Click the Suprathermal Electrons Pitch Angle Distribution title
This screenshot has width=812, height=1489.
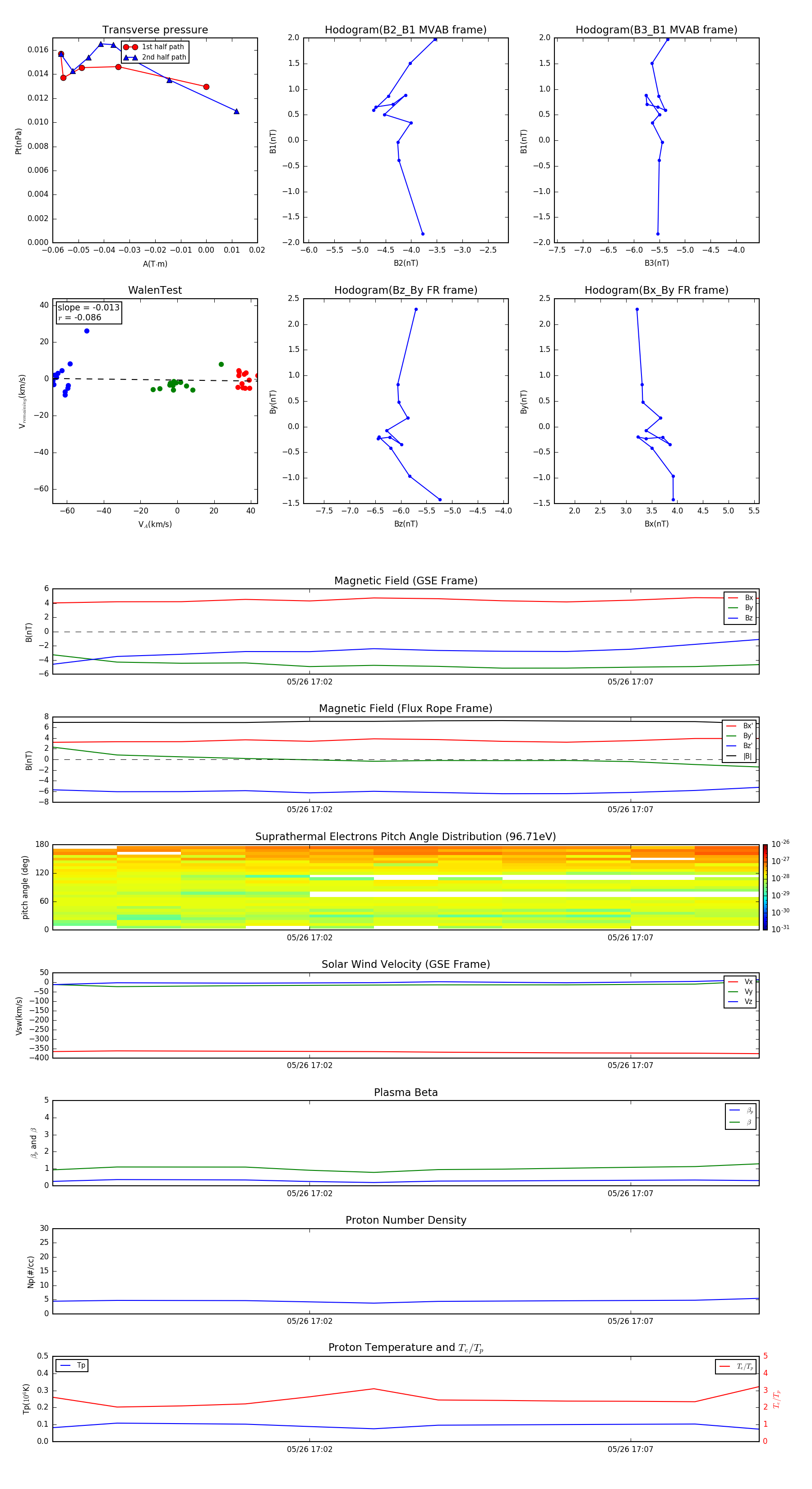click(x=406, y=837)
